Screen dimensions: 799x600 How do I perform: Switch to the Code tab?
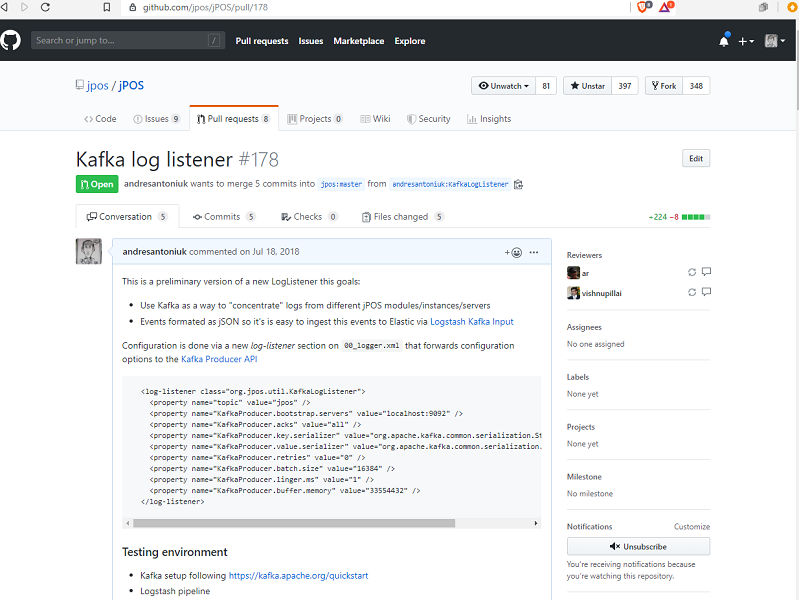click(x=100, y=119)
